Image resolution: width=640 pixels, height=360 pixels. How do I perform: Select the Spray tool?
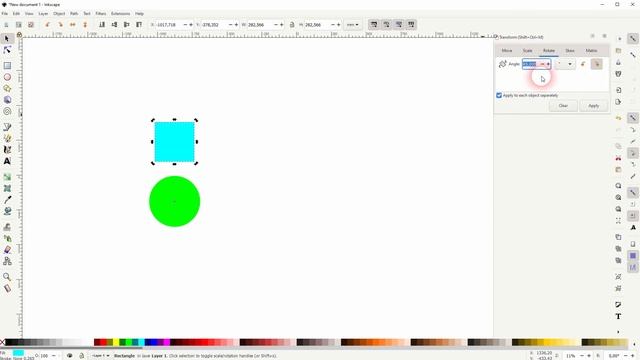7,238
